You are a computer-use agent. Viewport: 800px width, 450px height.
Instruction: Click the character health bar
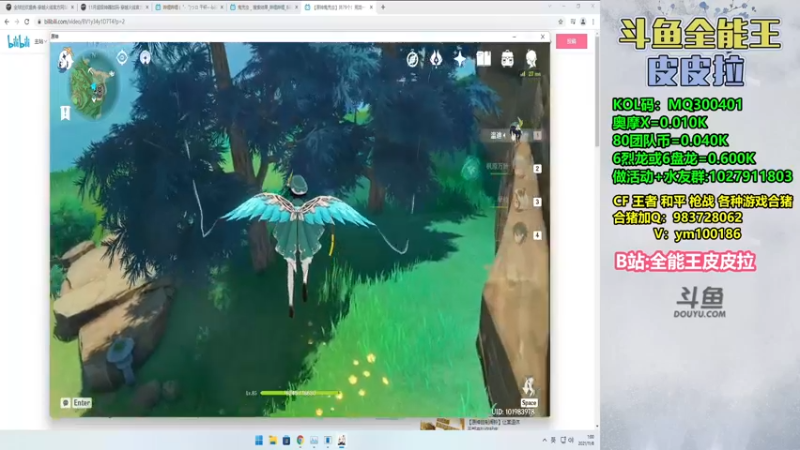pyautogui.click(x=300, y=393)
